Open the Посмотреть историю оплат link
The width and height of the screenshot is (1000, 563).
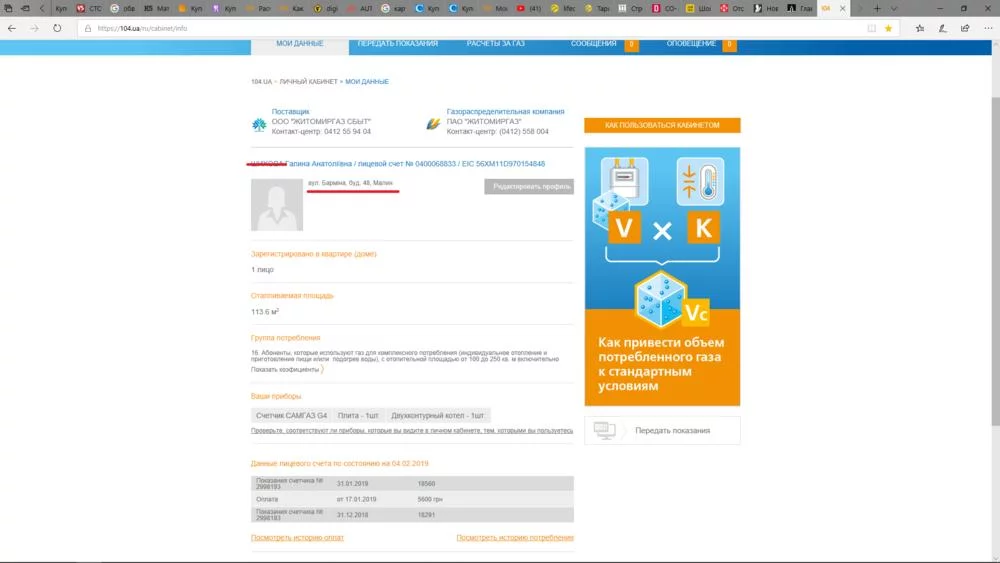(297, 538)
